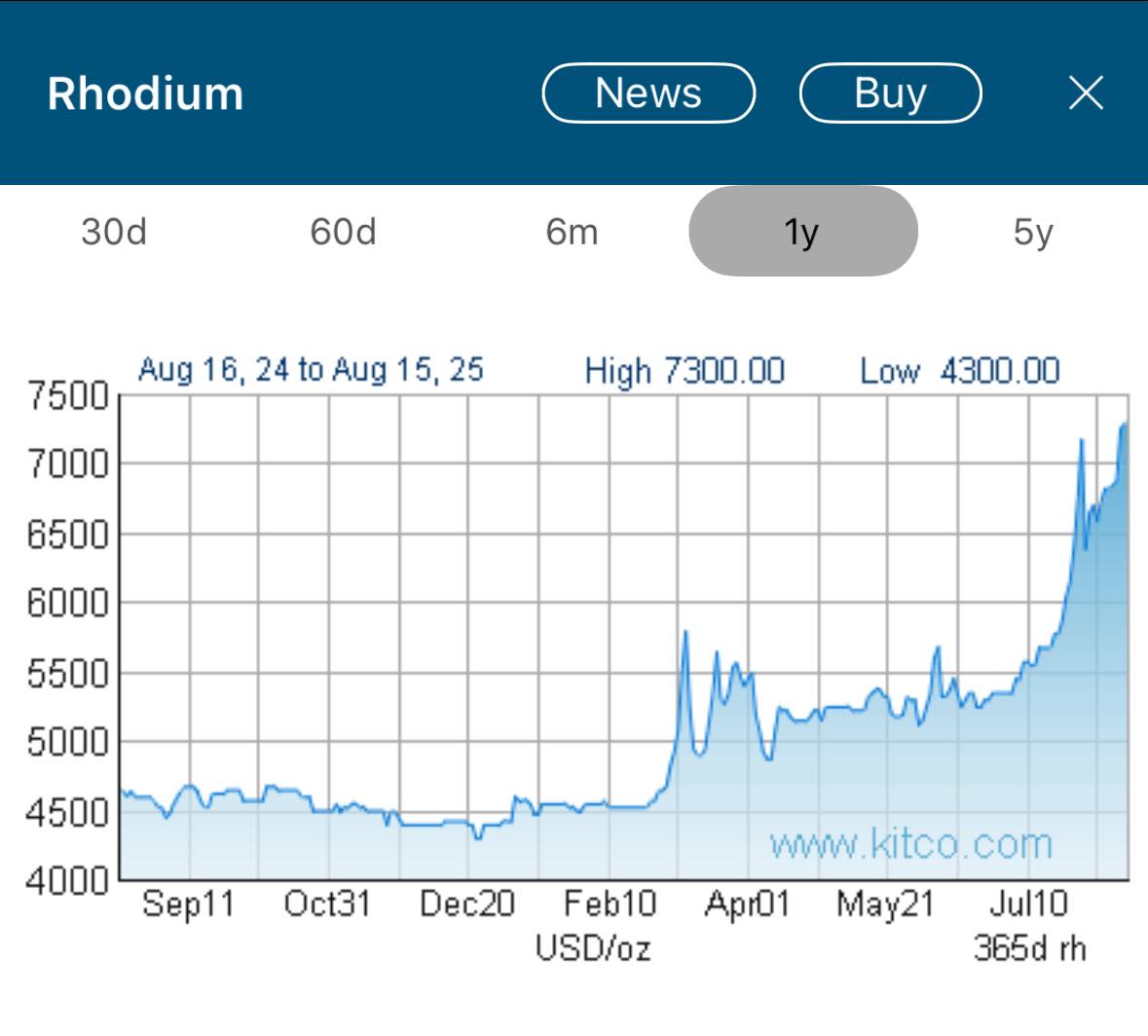Screen dimensions: 1148x1036
Task: Click the 7000 y-axis label
Action: [68, 464]
